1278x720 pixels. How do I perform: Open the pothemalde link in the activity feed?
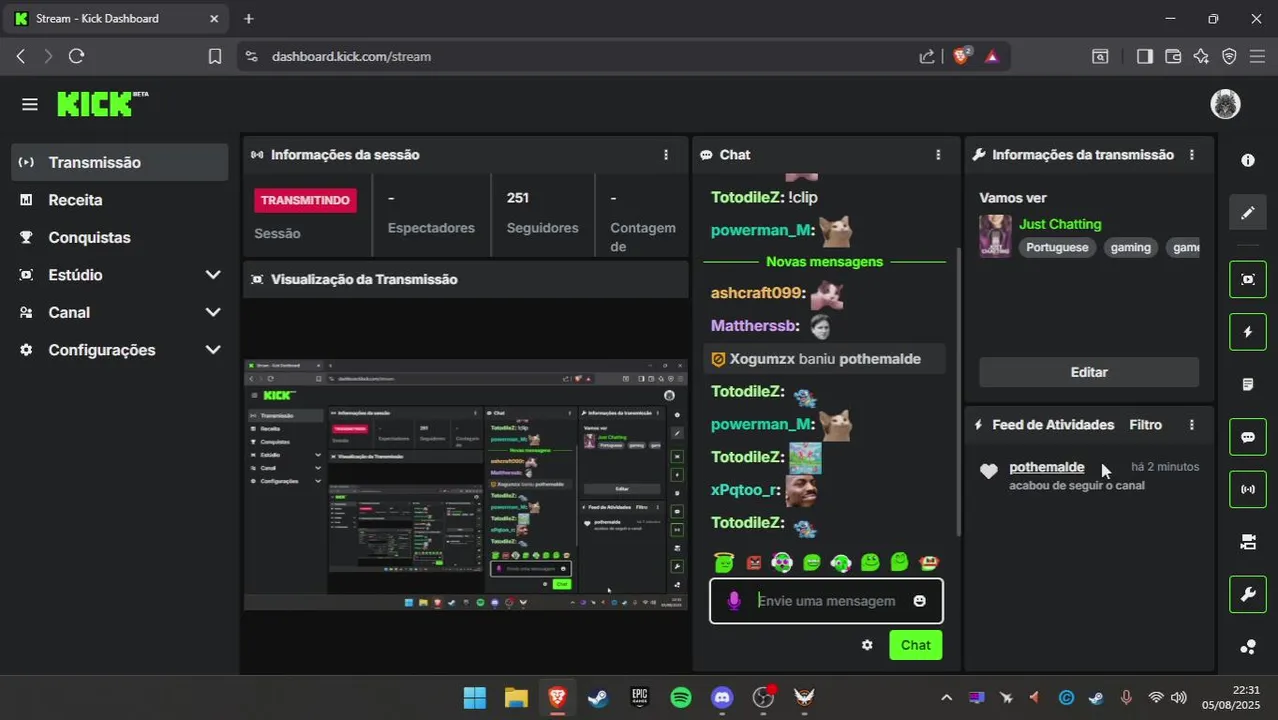(1047, 467)
